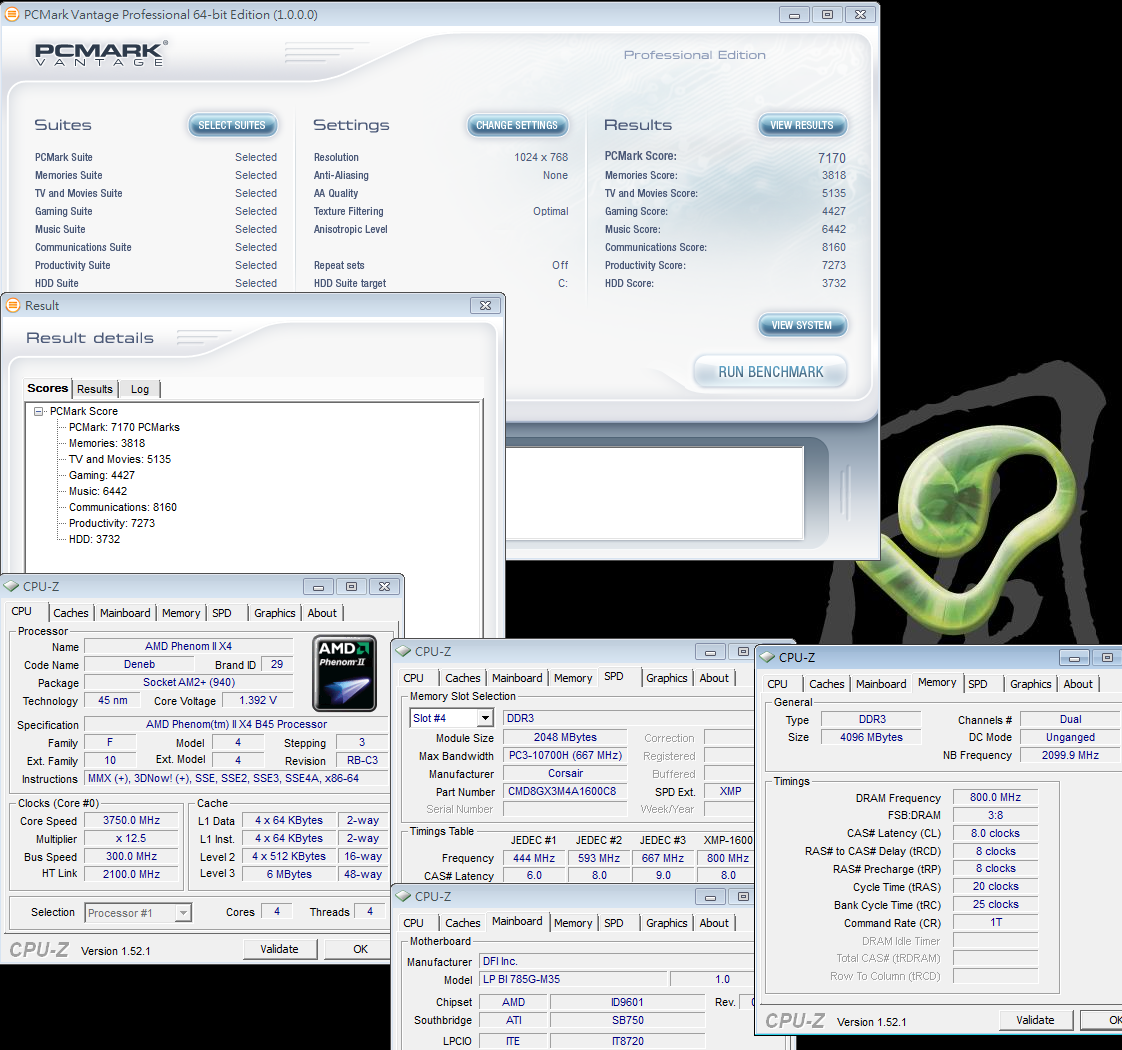
Task: Click Validate in the CPU-Z Processor window
Action: pos(279,949)
